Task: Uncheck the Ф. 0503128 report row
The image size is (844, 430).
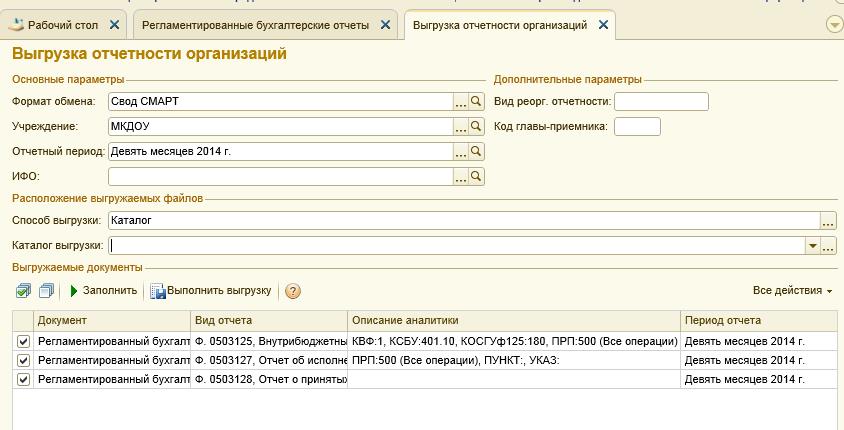Action: pos(23,379)
